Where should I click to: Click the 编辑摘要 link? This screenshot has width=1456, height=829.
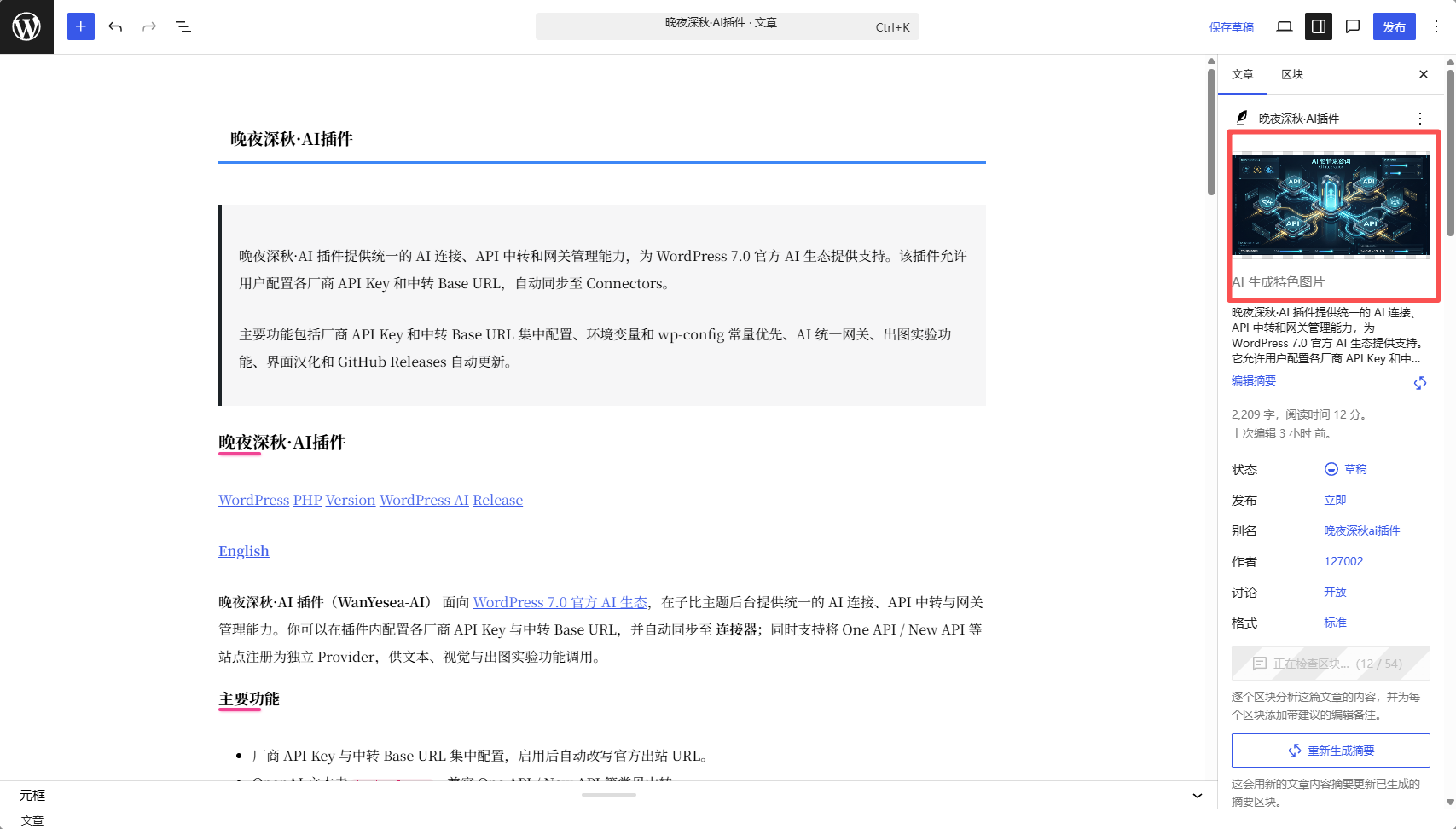pyautogui.click(x=1254, y=381)
